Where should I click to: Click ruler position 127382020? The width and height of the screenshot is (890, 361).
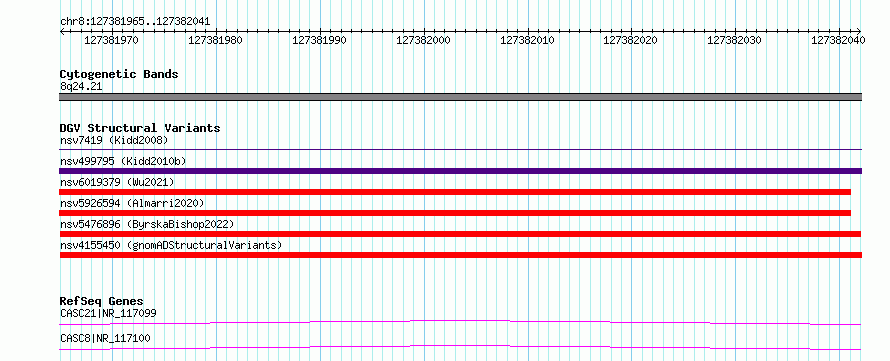tap(630, 40)
